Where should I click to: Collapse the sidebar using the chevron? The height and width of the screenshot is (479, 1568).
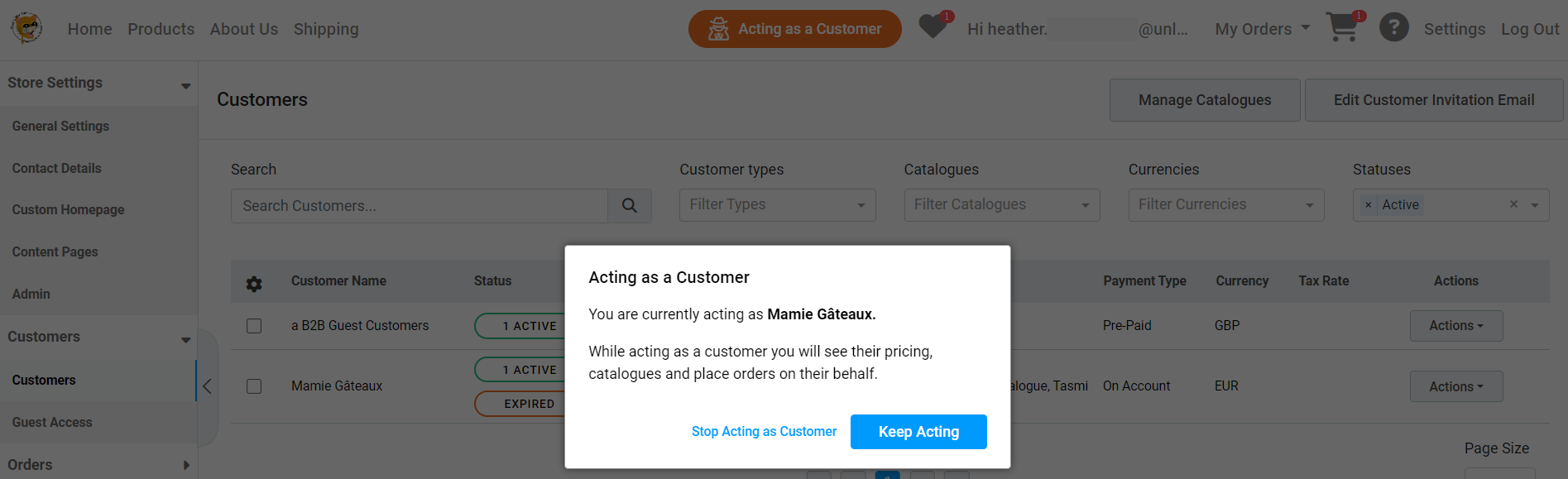pyautogui.click(x=207, y=386)
